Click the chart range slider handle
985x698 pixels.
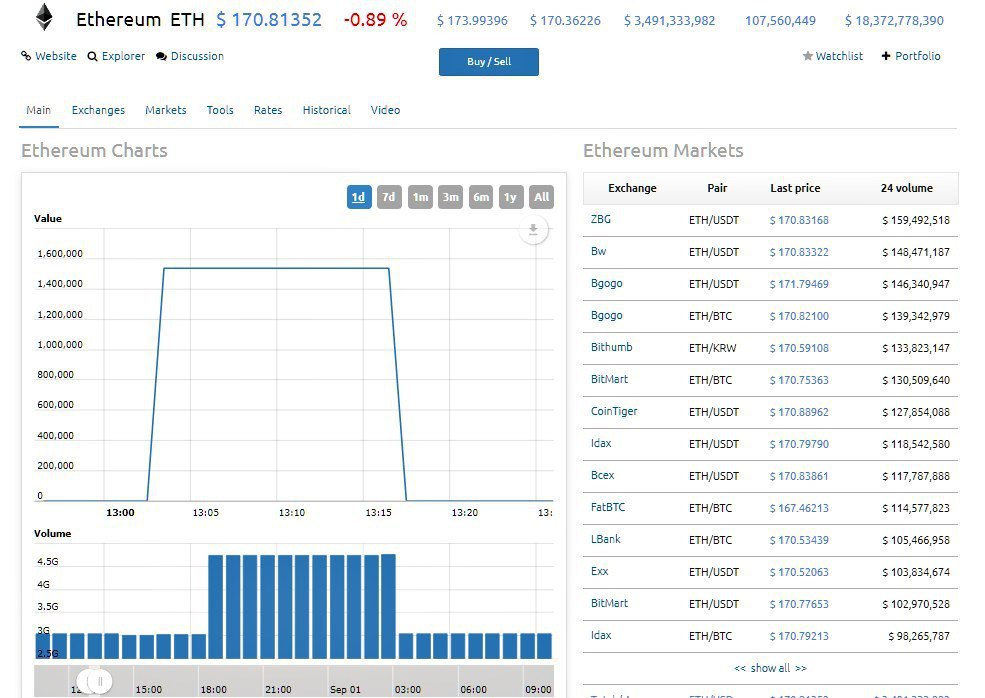(100, 681)
